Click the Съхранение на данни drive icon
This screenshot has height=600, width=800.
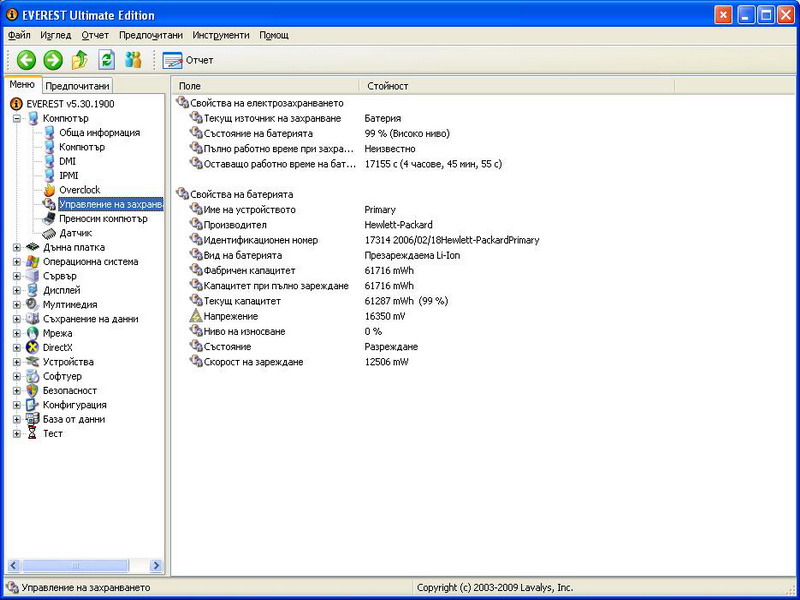[x=32, y=319]
